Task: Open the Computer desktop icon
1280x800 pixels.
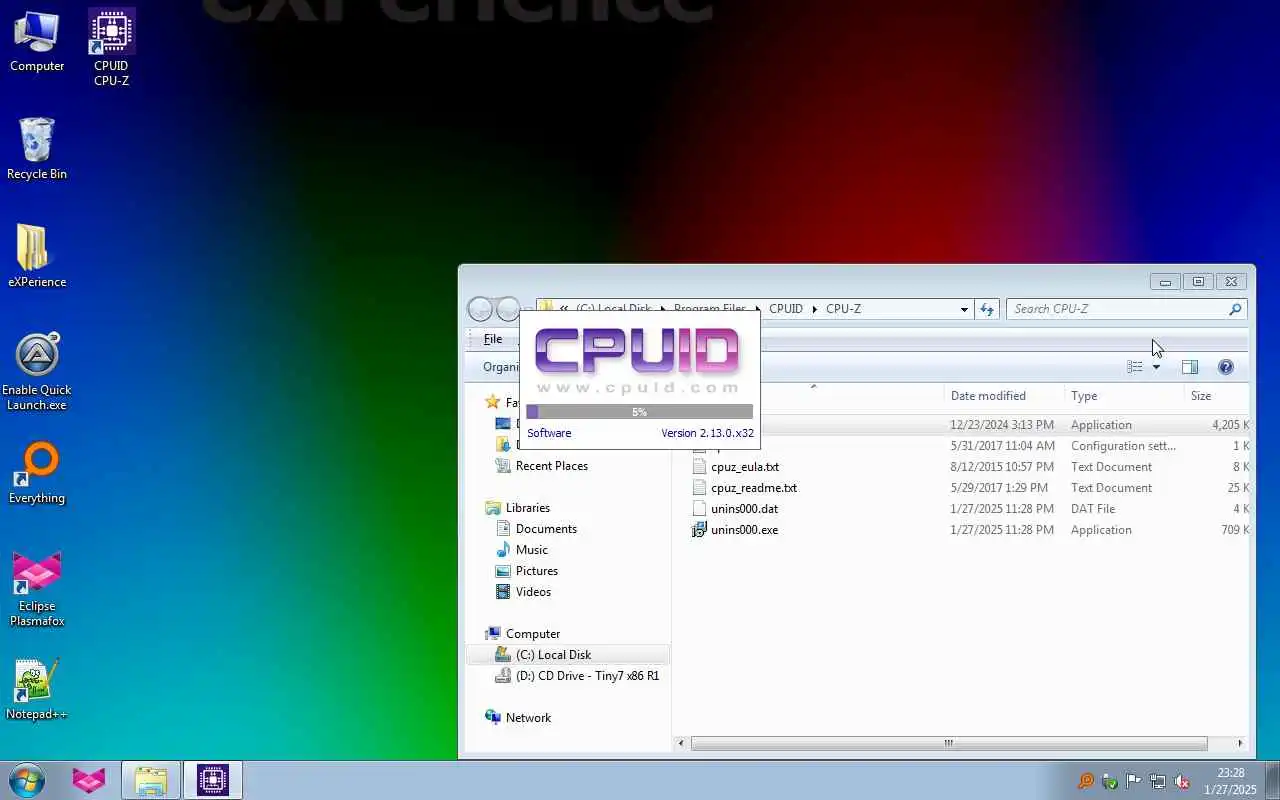Action: (x=37, y=42)
